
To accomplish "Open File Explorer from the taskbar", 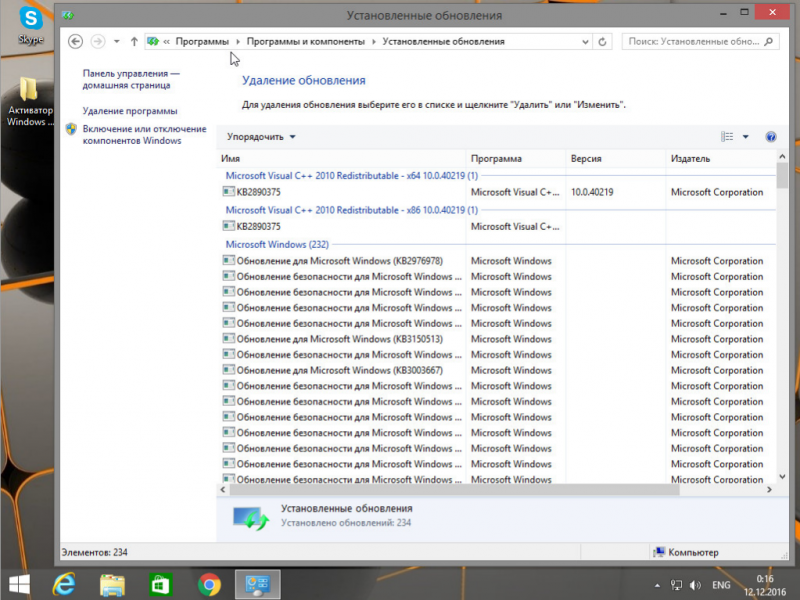I will pos(112,585).
